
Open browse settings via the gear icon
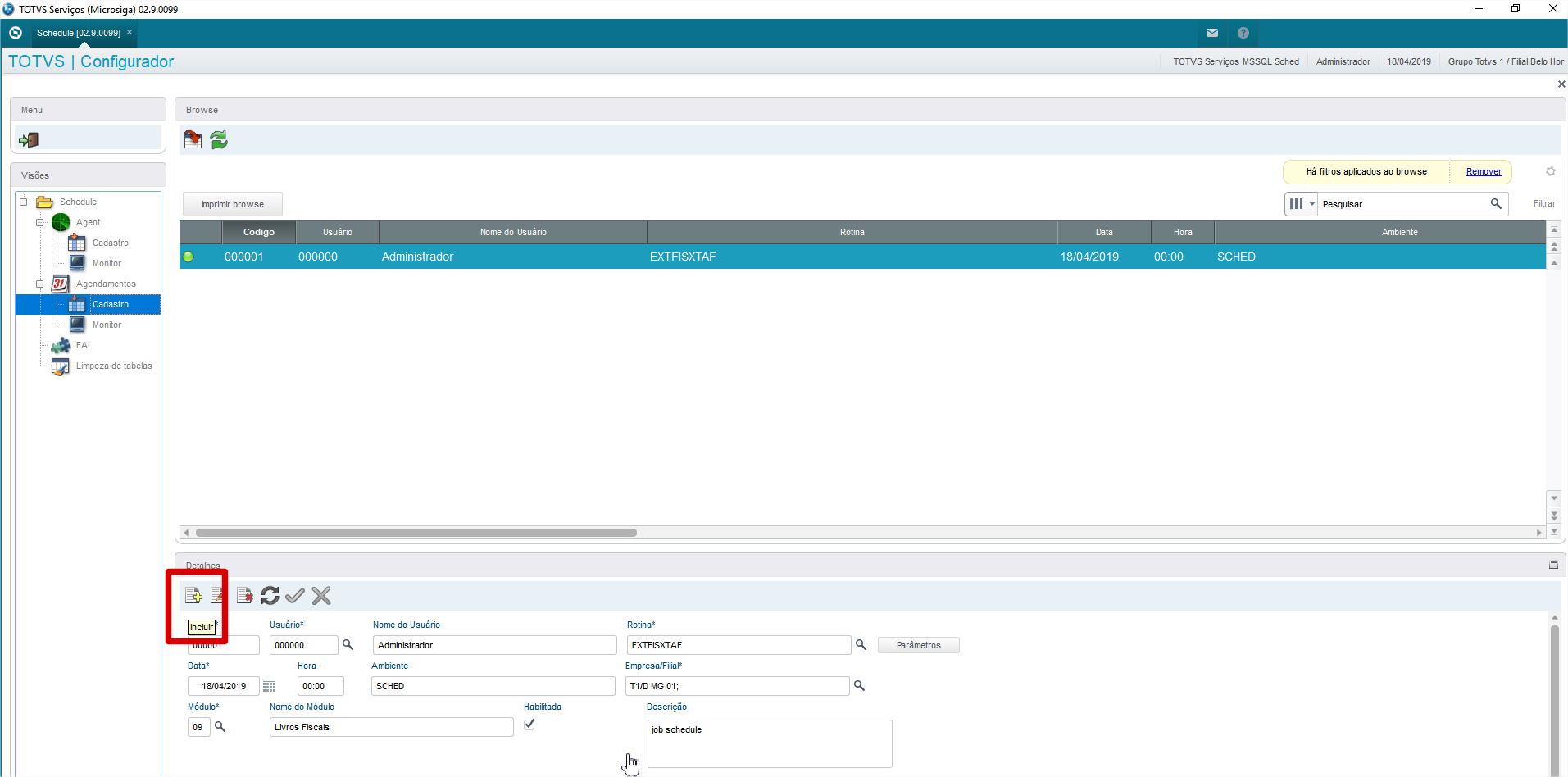1551,171
